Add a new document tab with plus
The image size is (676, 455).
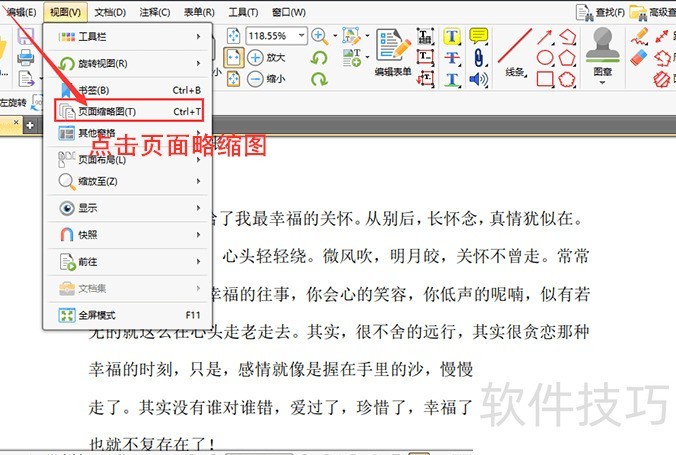(x=30, y=125)
